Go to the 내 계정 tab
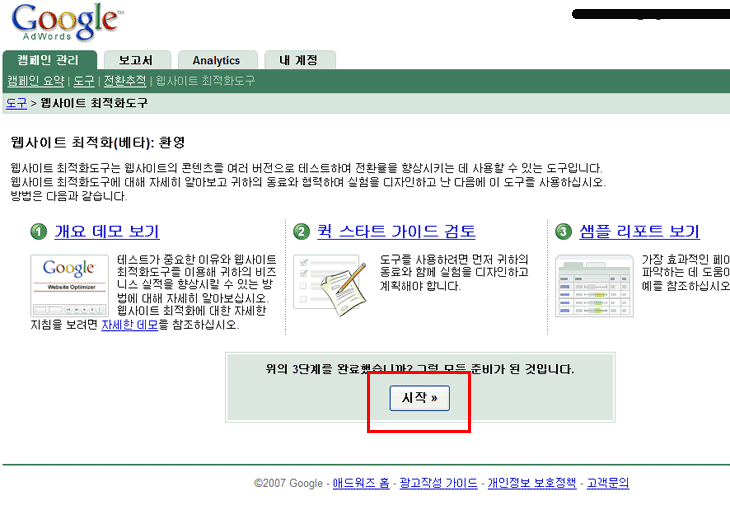This screenshot has height=506, width=730. click(299, 60)
